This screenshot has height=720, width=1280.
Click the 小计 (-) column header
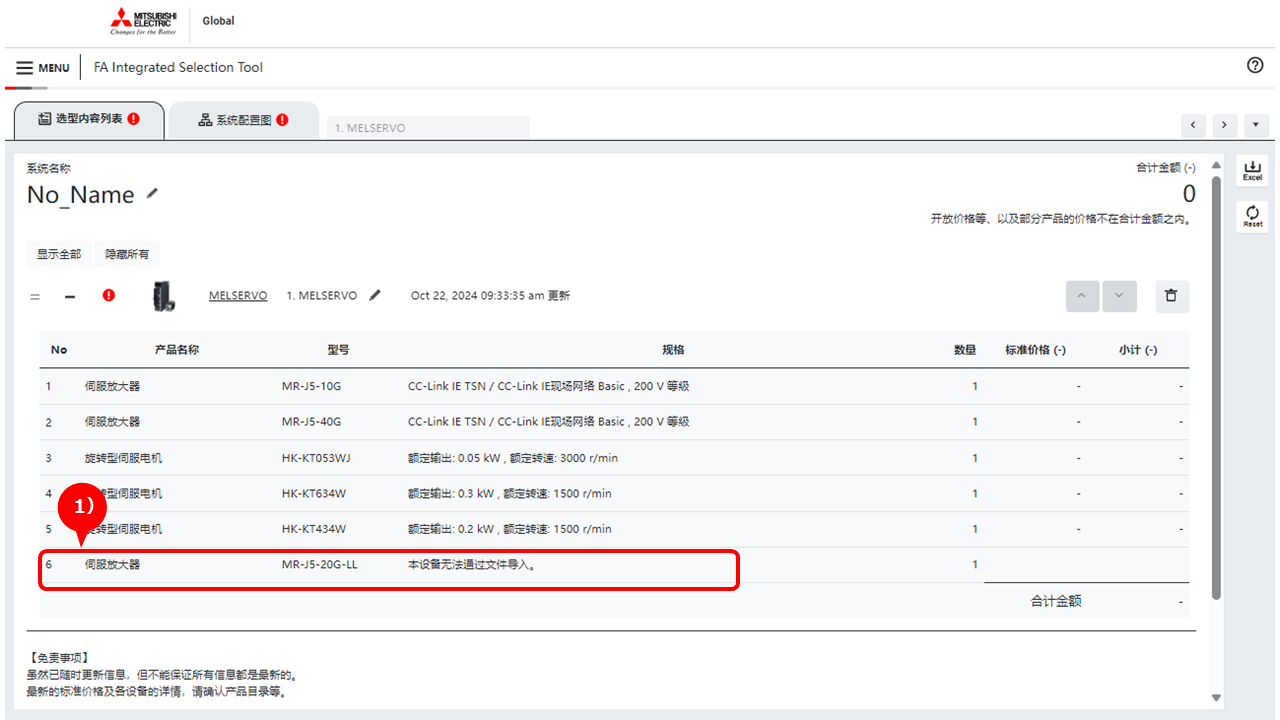pyautogui.click(x=1138, y=350)
